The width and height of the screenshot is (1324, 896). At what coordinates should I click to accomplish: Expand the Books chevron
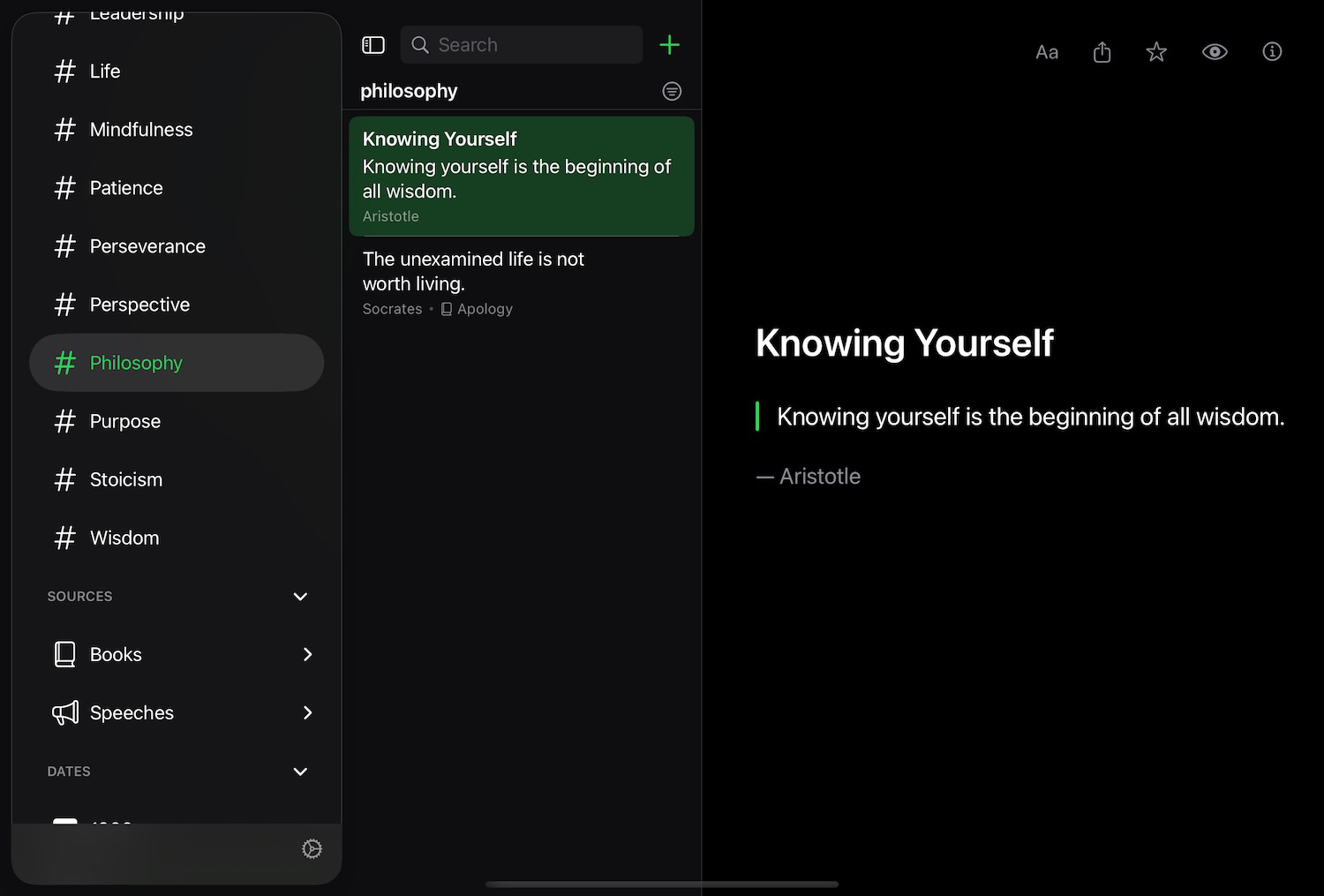tap(307, 654)
